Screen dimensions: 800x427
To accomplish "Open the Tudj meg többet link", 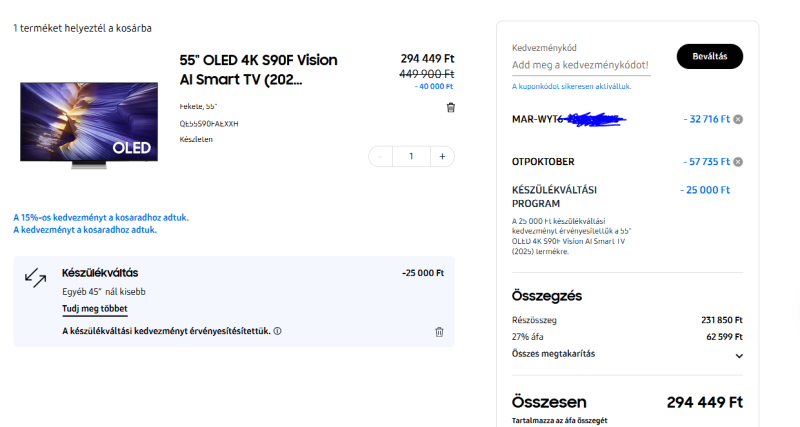I will [x=95, y=309].
